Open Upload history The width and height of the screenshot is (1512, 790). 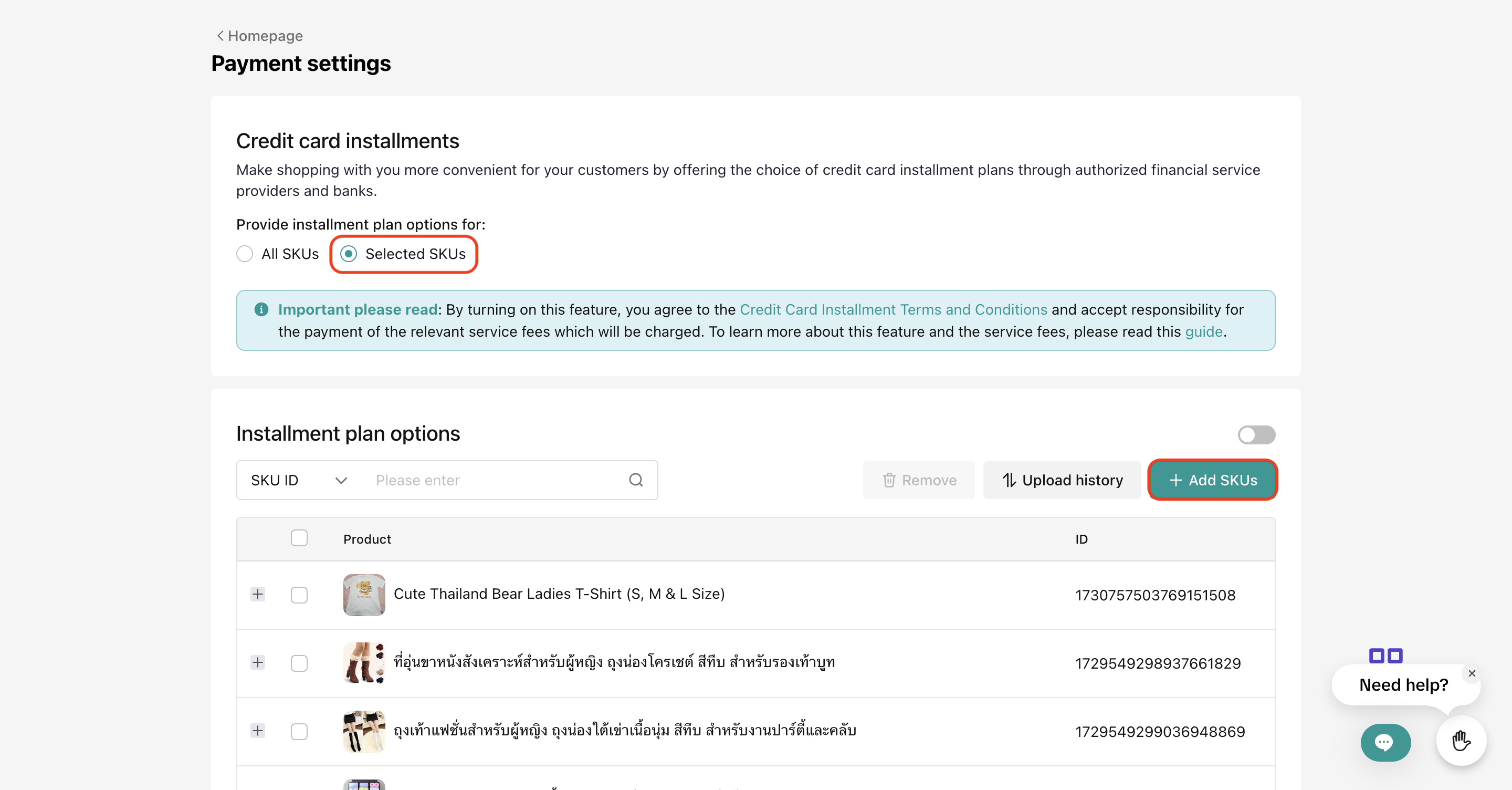(x=1062, y=480)
